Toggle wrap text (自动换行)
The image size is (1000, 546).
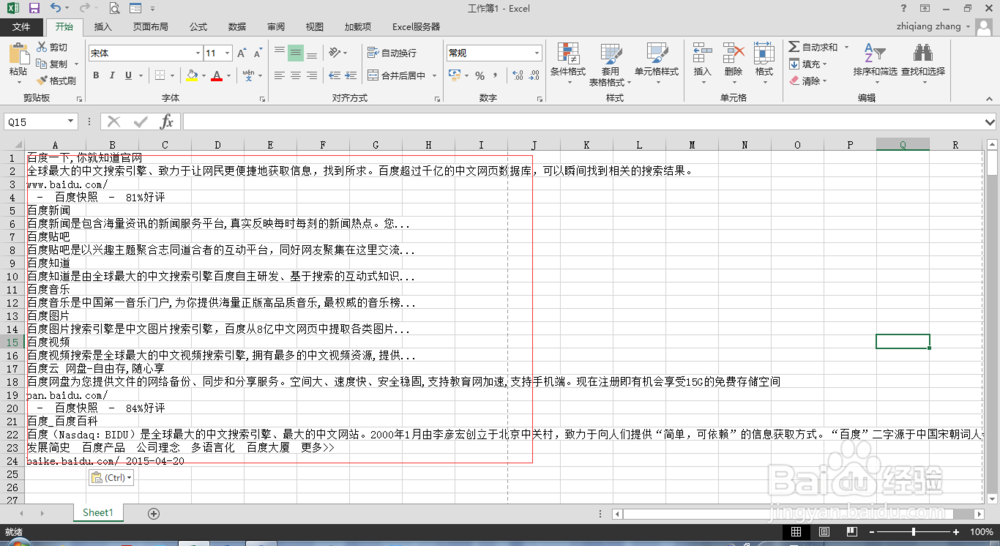tap(392, 53)
